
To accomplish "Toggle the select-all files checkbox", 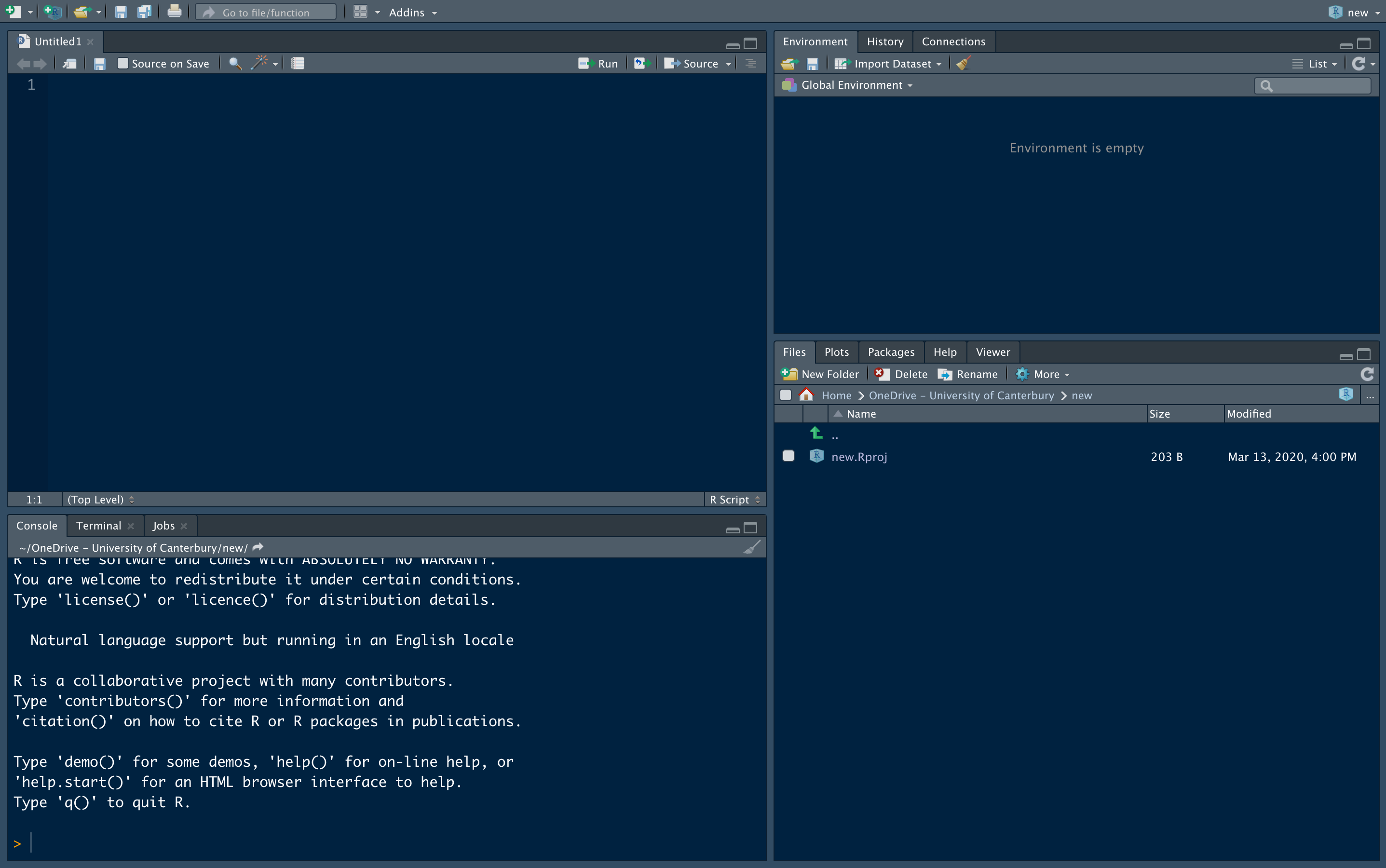I will (x=786, y=395).
